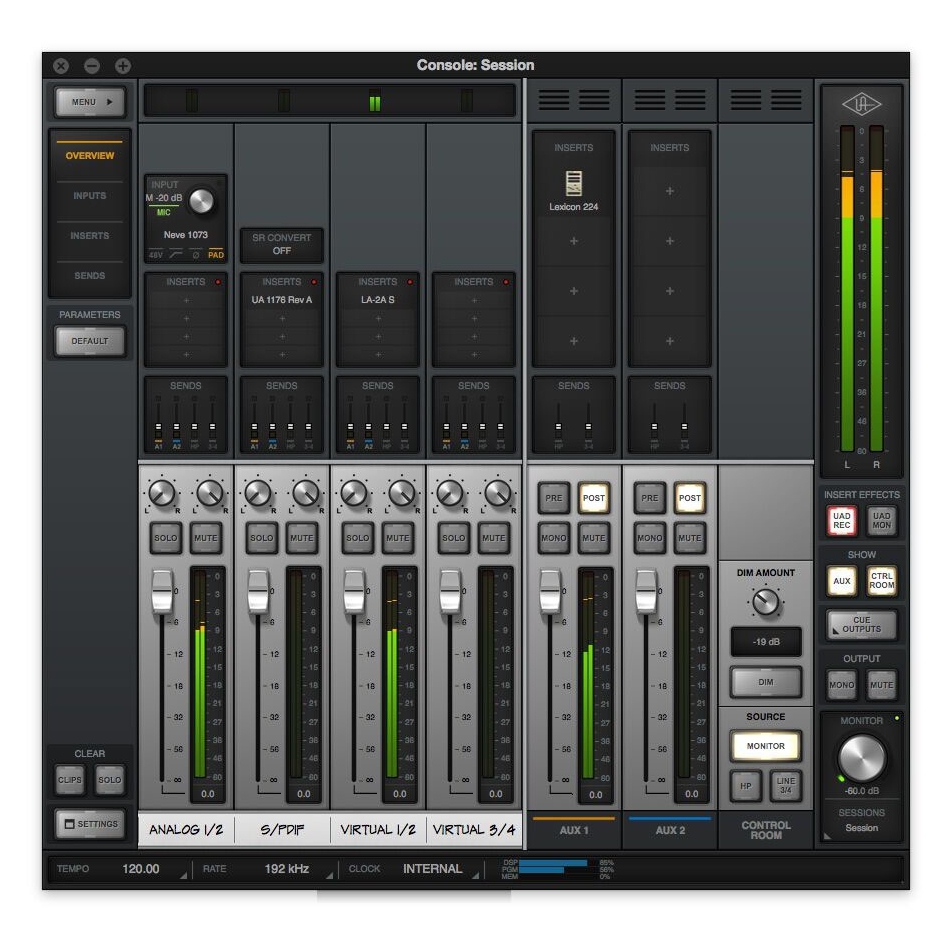This screenshot has width=950, height=950.
Task: Disable the PAD on the Neve 1073 preamp
Action: [216, 256]
